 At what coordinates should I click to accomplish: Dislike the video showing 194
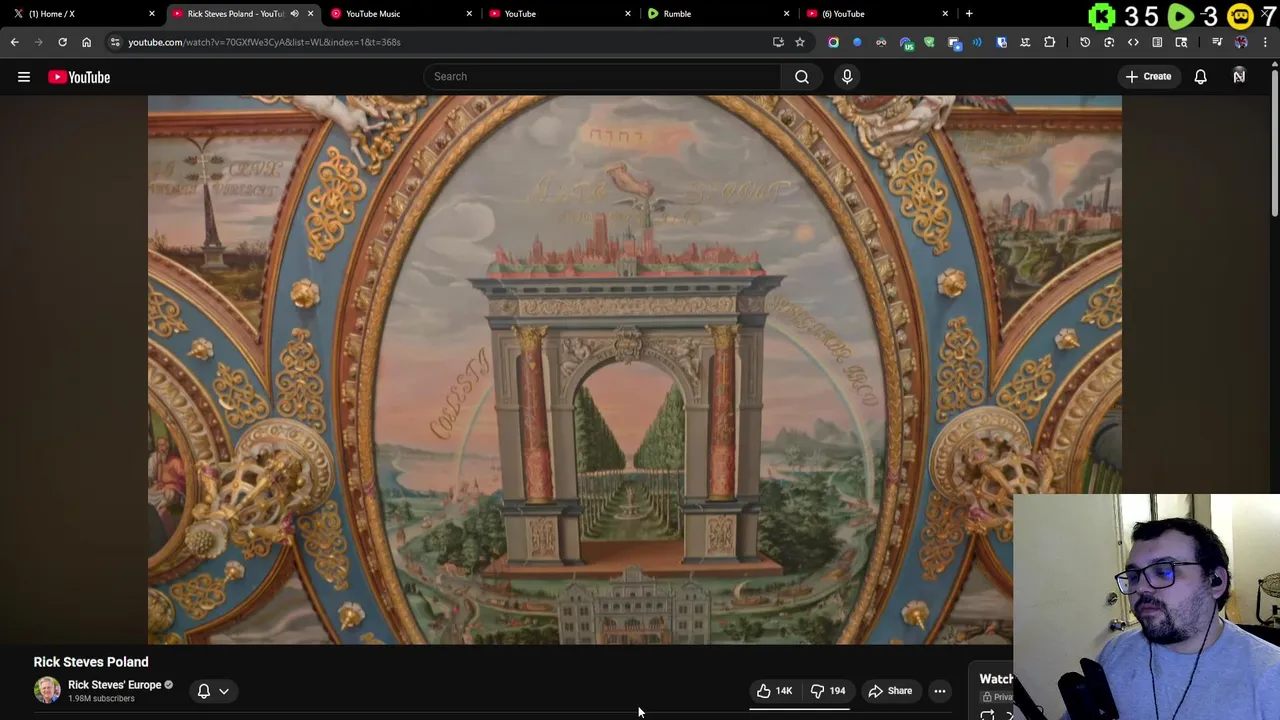point(828,691)
